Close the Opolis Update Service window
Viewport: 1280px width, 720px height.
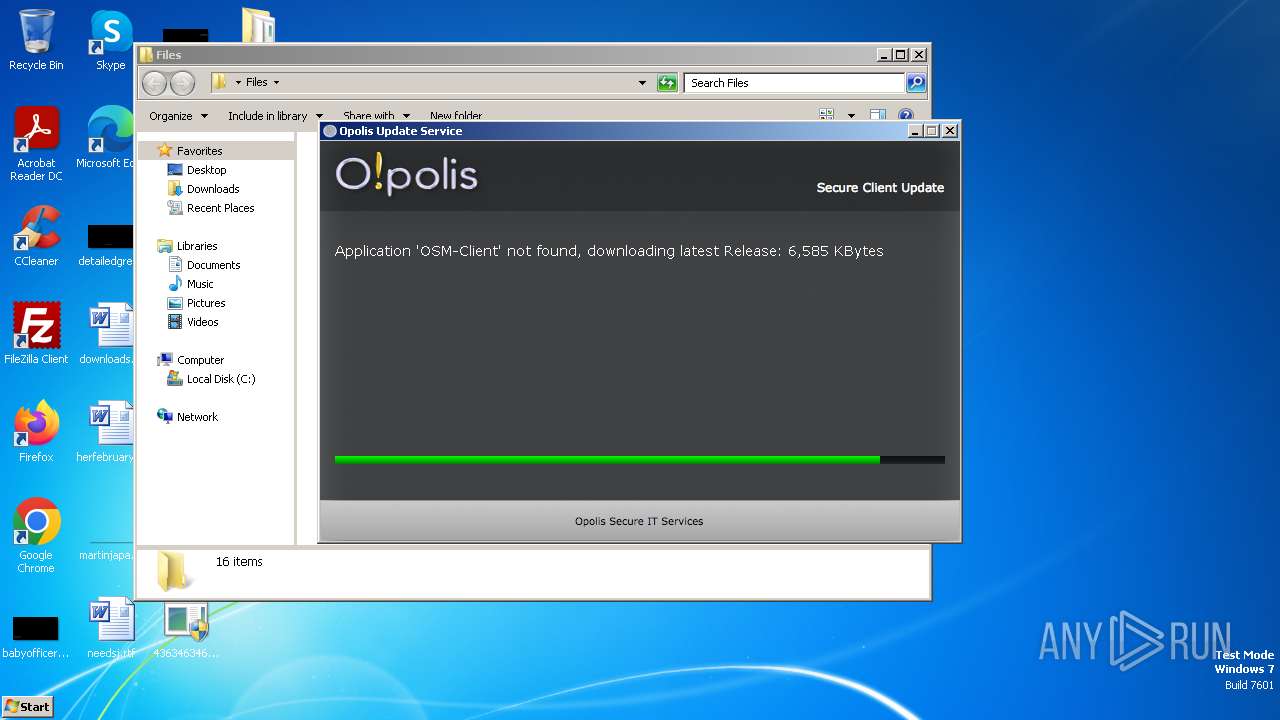coord(949,131)
